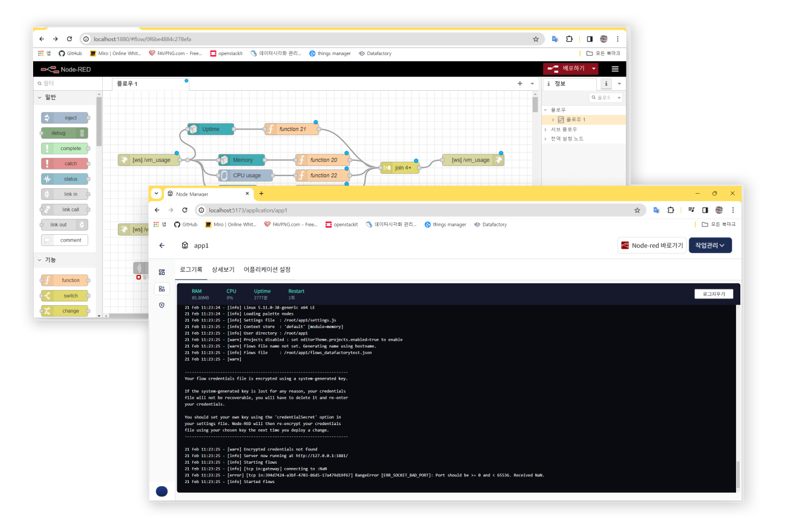
Task: Select the 로그기록 tab in Node Manager
Action: pyautogui.click(x=190, y=270)
